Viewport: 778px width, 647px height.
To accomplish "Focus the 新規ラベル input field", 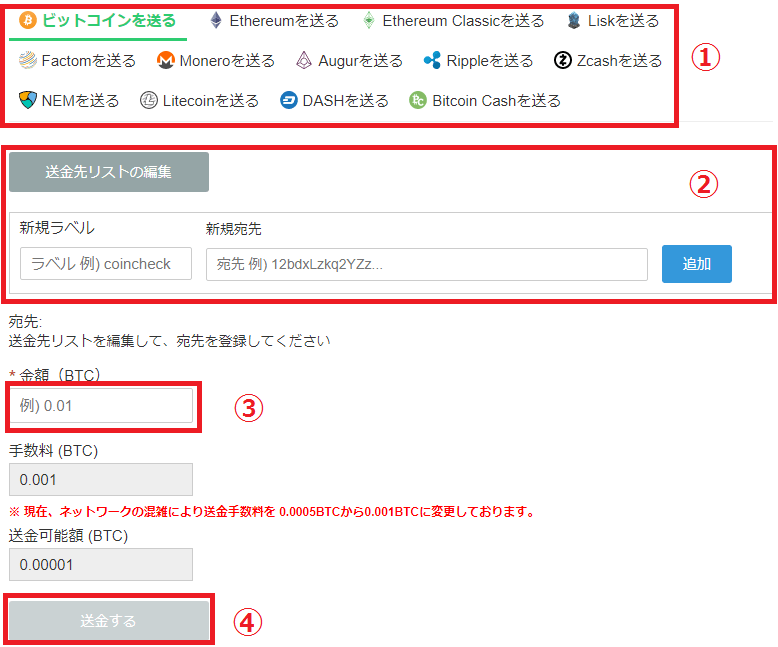I will tap(106, 263).
